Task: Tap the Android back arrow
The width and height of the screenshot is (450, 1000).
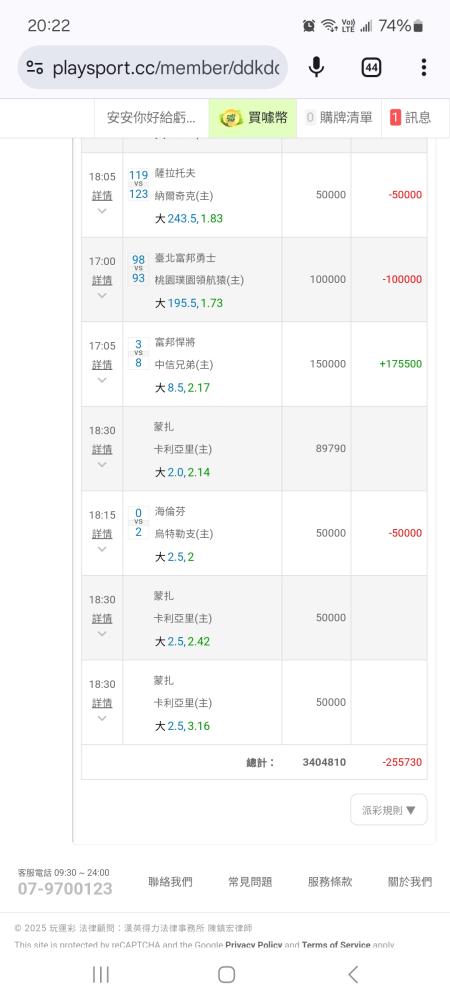Action: click(352, 974)
